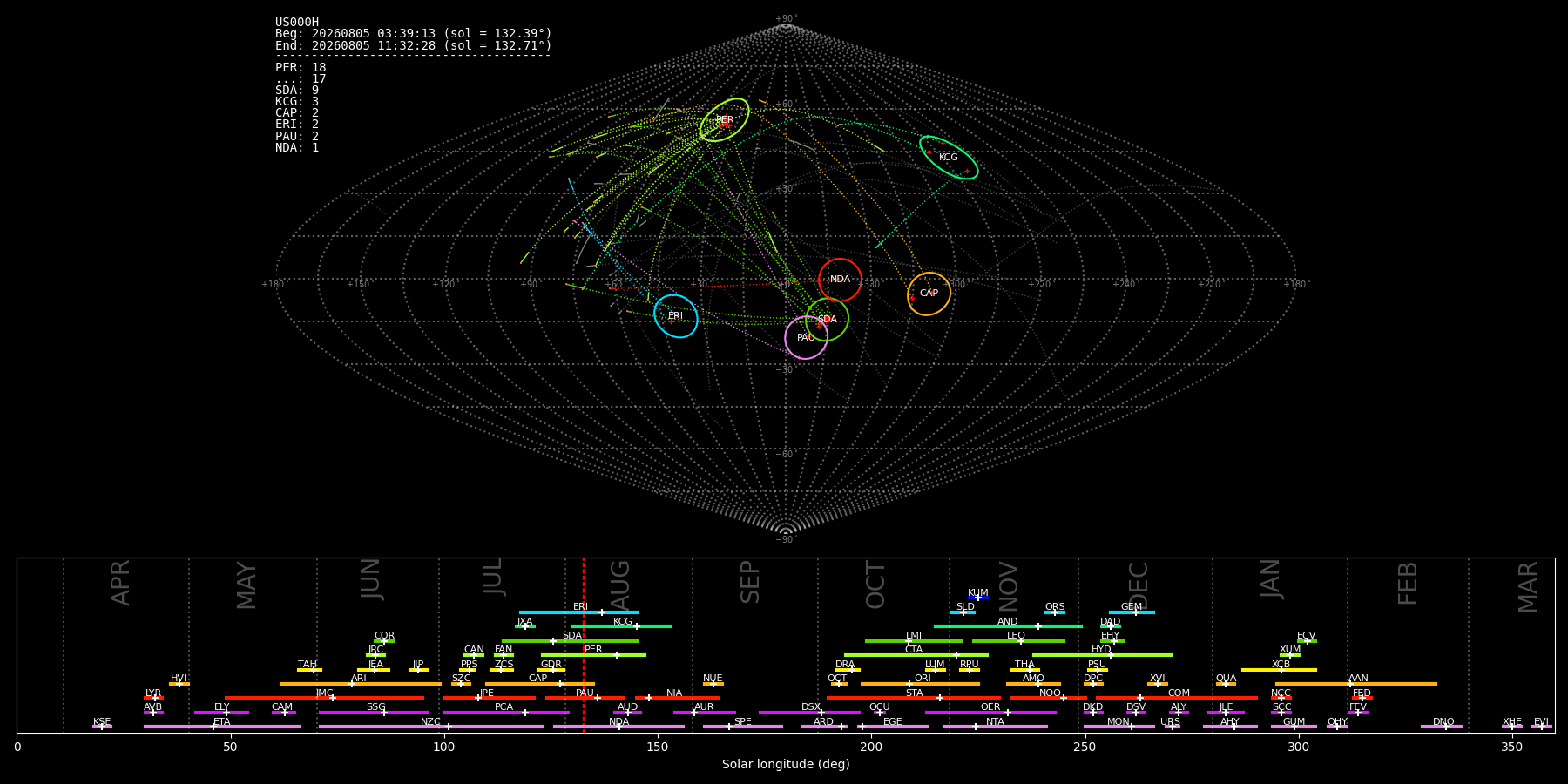Click the red NDA radiant circle

point(840,280)
